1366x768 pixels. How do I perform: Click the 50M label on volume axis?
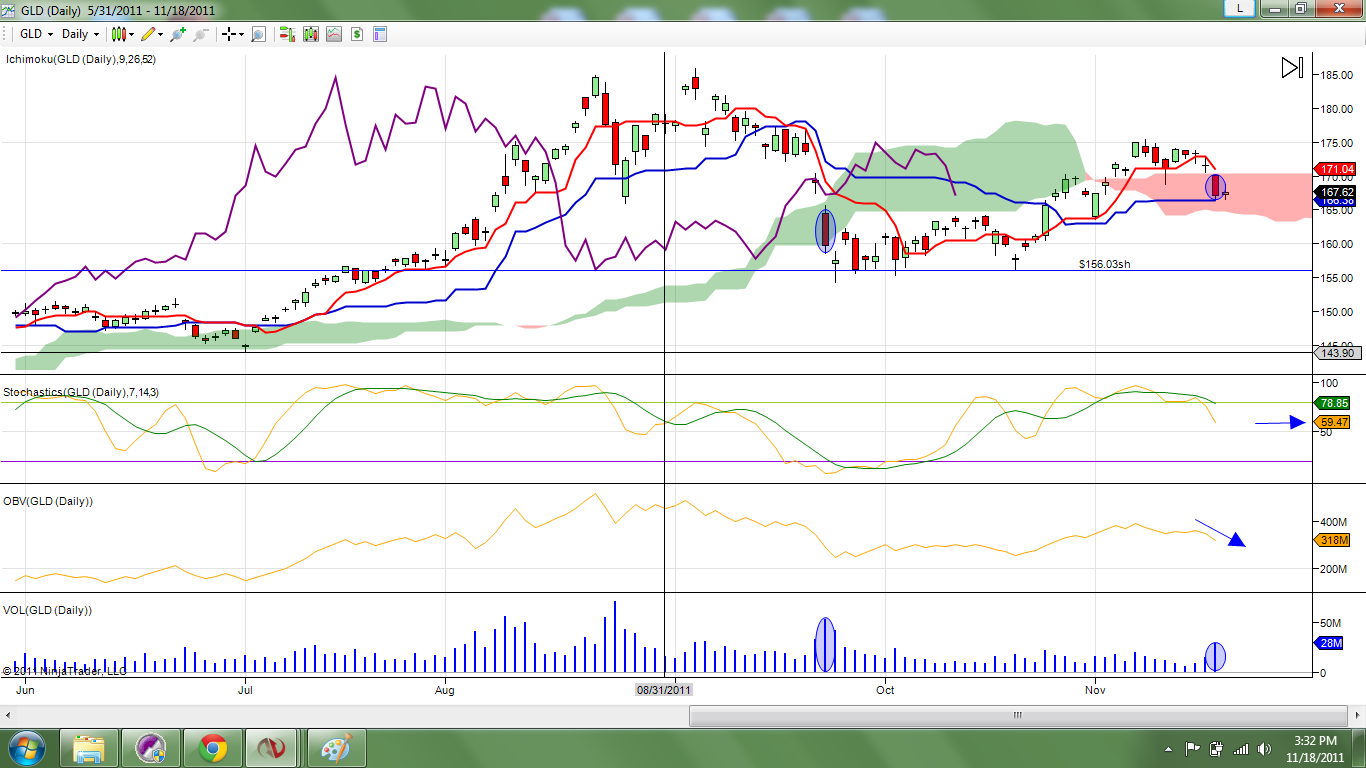point(1331,623)
